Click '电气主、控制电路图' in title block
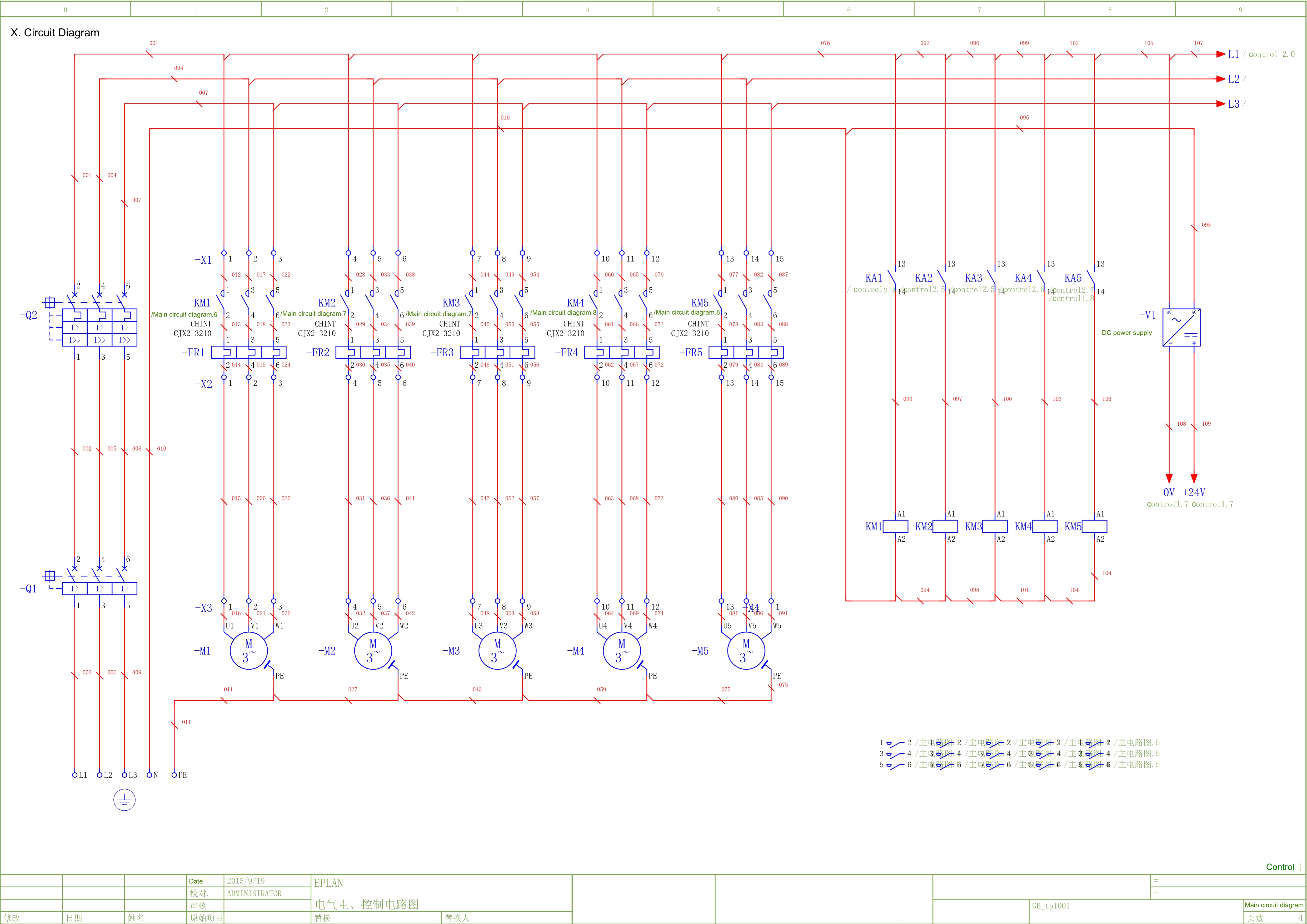The image size is (1307, 924). [367, 904]
